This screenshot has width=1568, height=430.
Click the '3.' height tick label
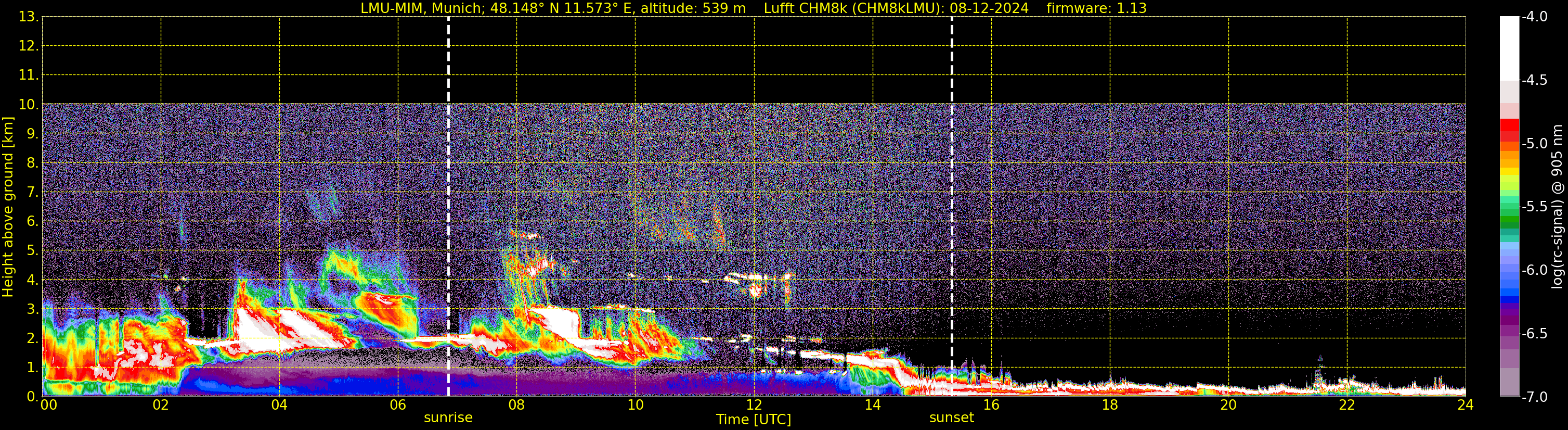32,309
